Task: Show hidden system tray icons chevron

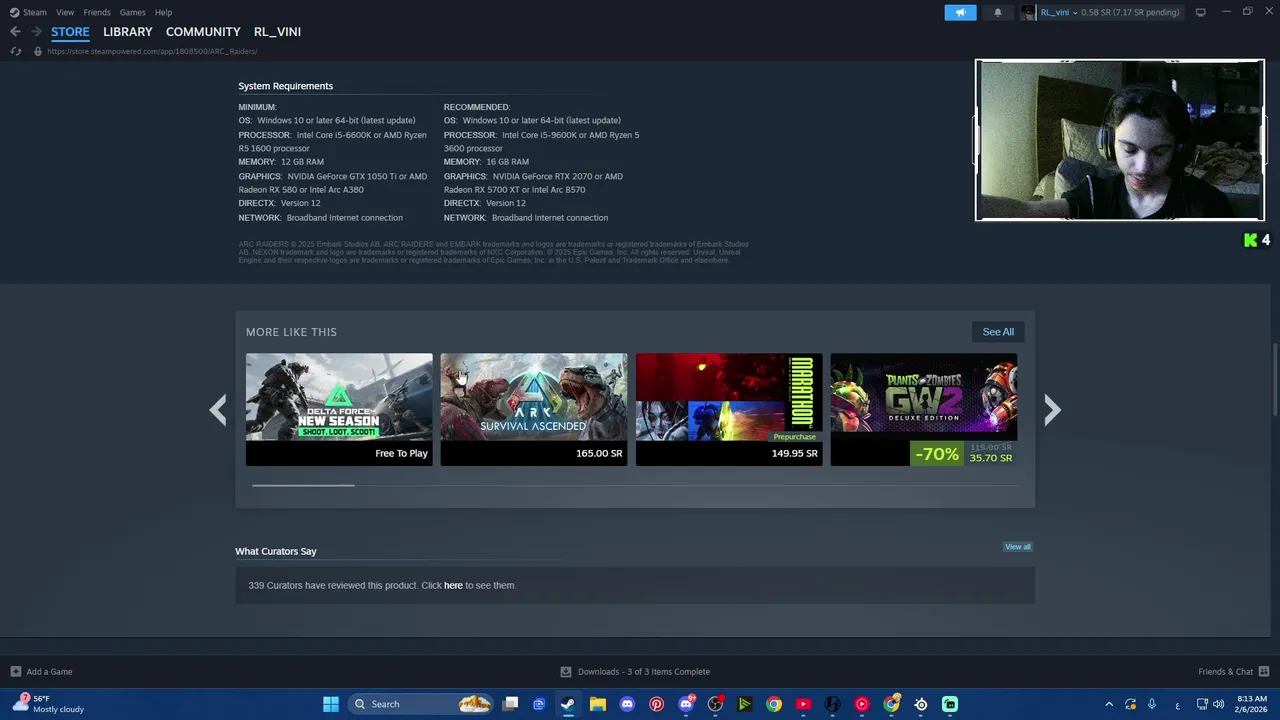Action: [x=1108, y=704]
